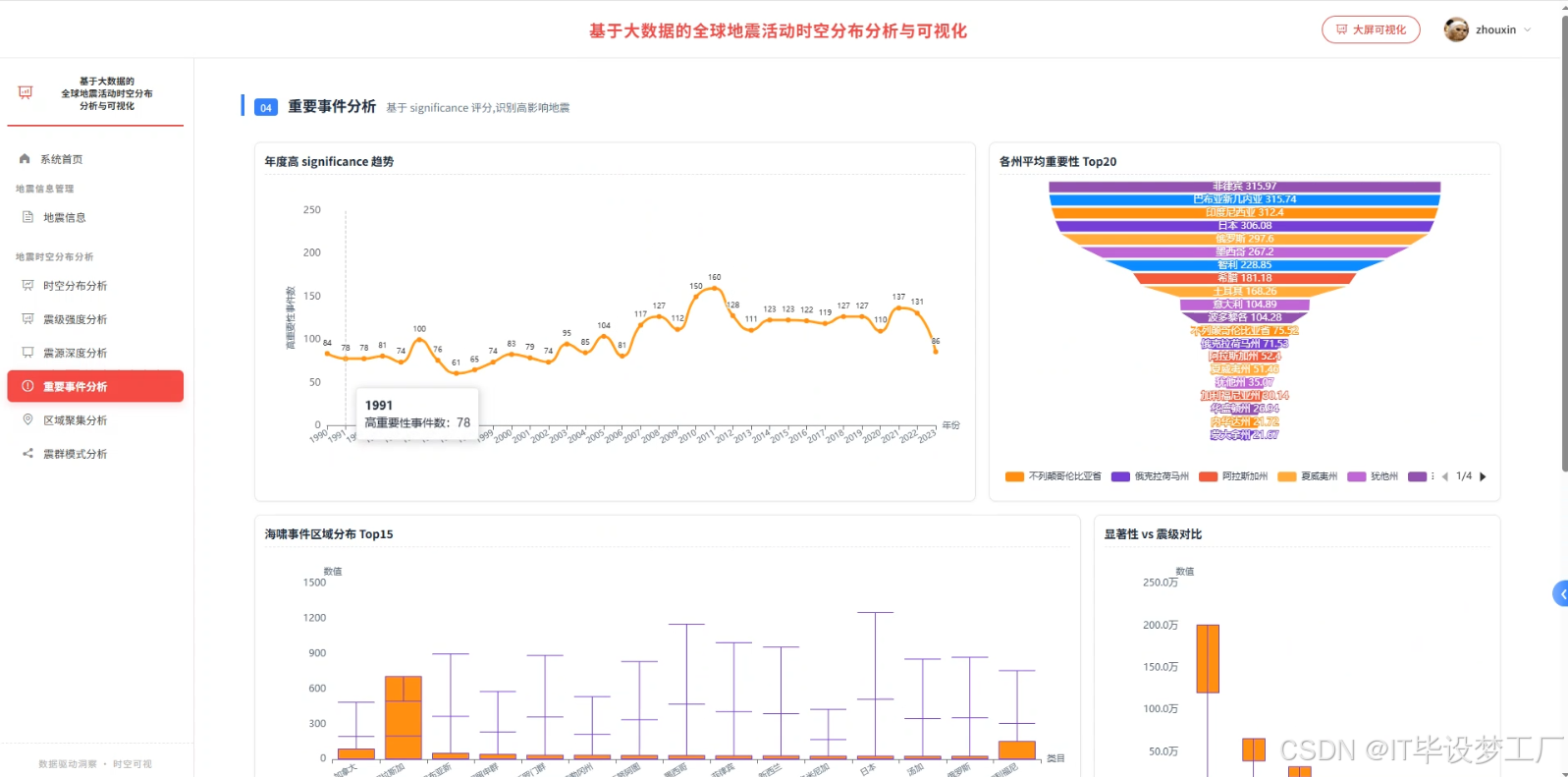Select the 意大利 104.89 funnel segment
Screen dimensions: 1568x777
1244,305
